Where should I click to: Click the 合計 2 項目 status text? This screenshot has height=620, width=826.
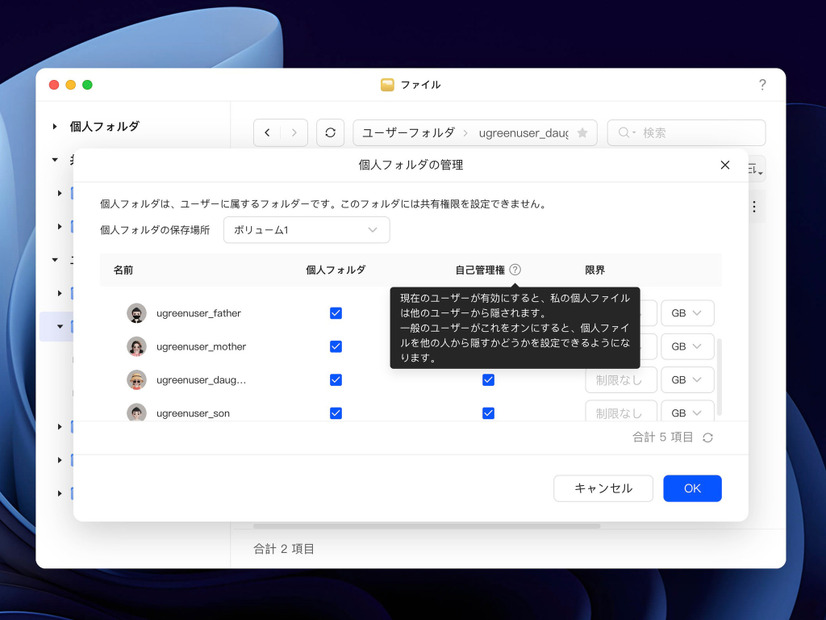point(284,549)
